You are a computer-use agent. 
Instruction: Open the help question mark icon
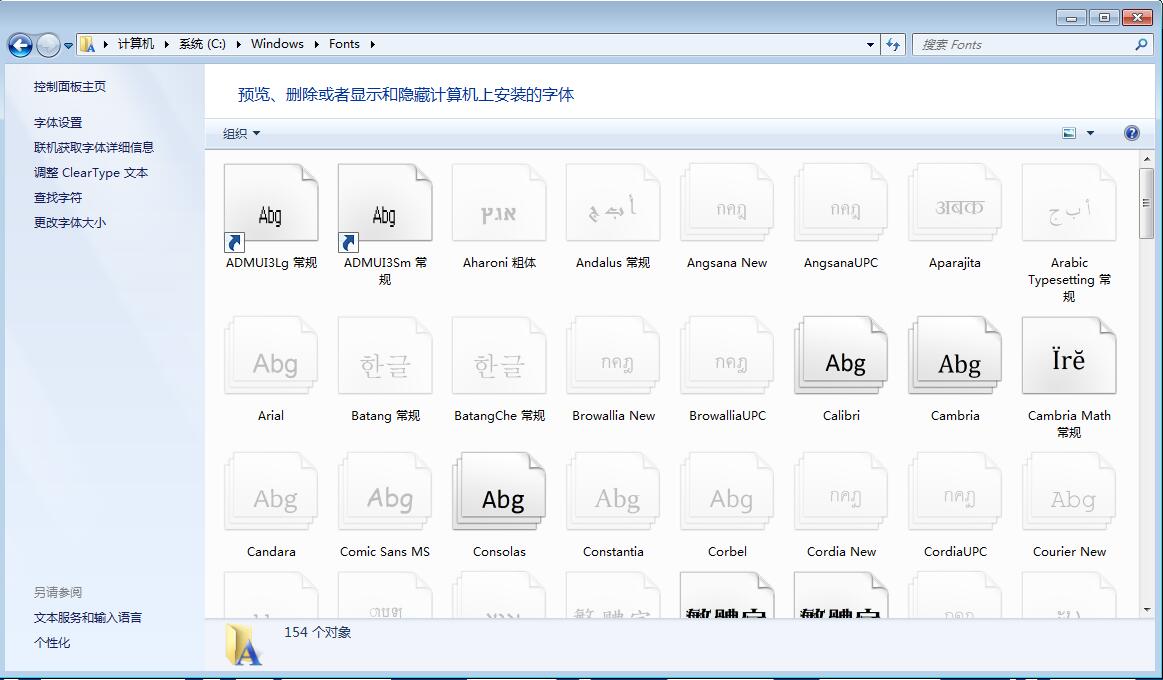1132,133
